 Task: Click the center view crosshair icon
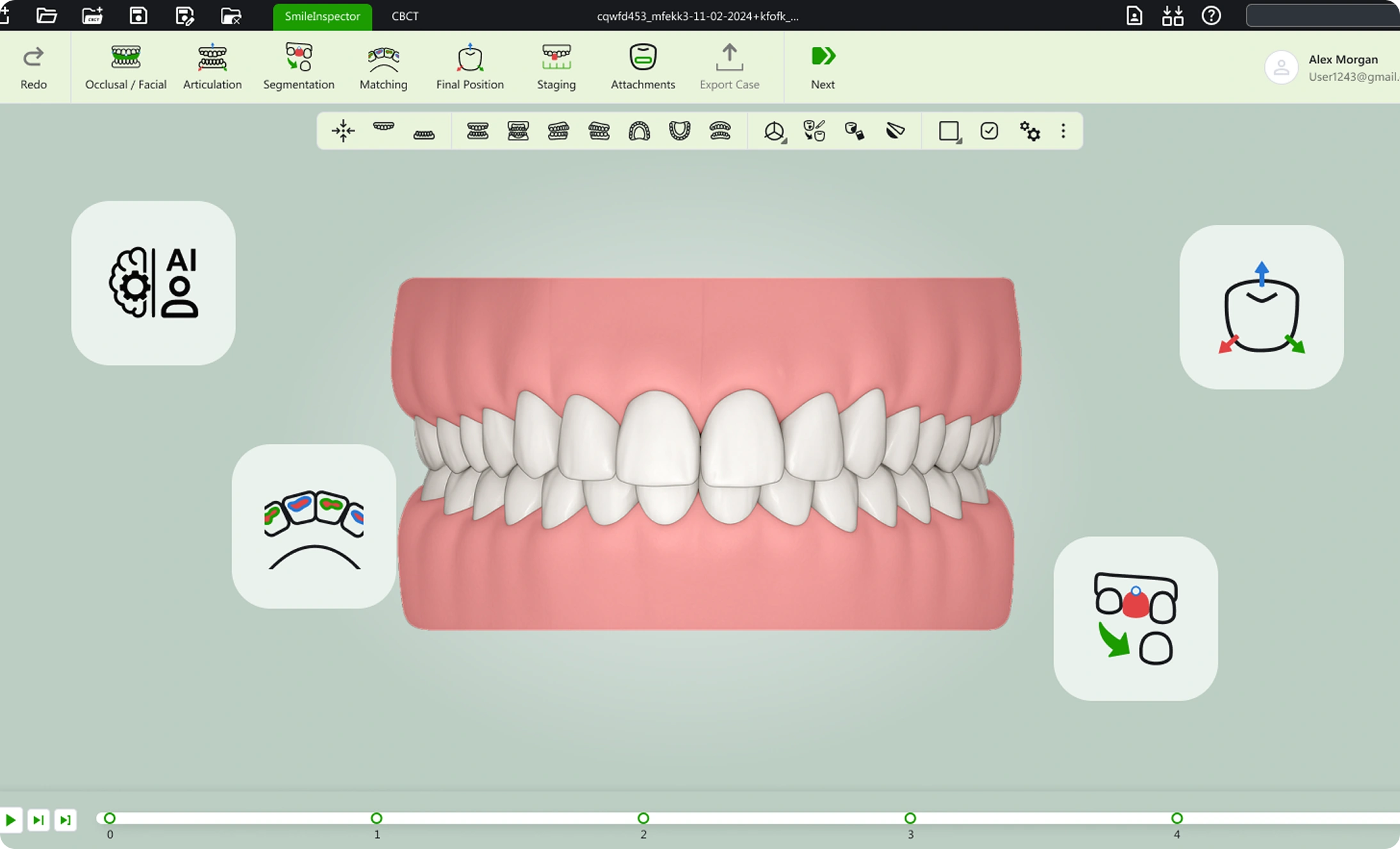click(343, 131)
